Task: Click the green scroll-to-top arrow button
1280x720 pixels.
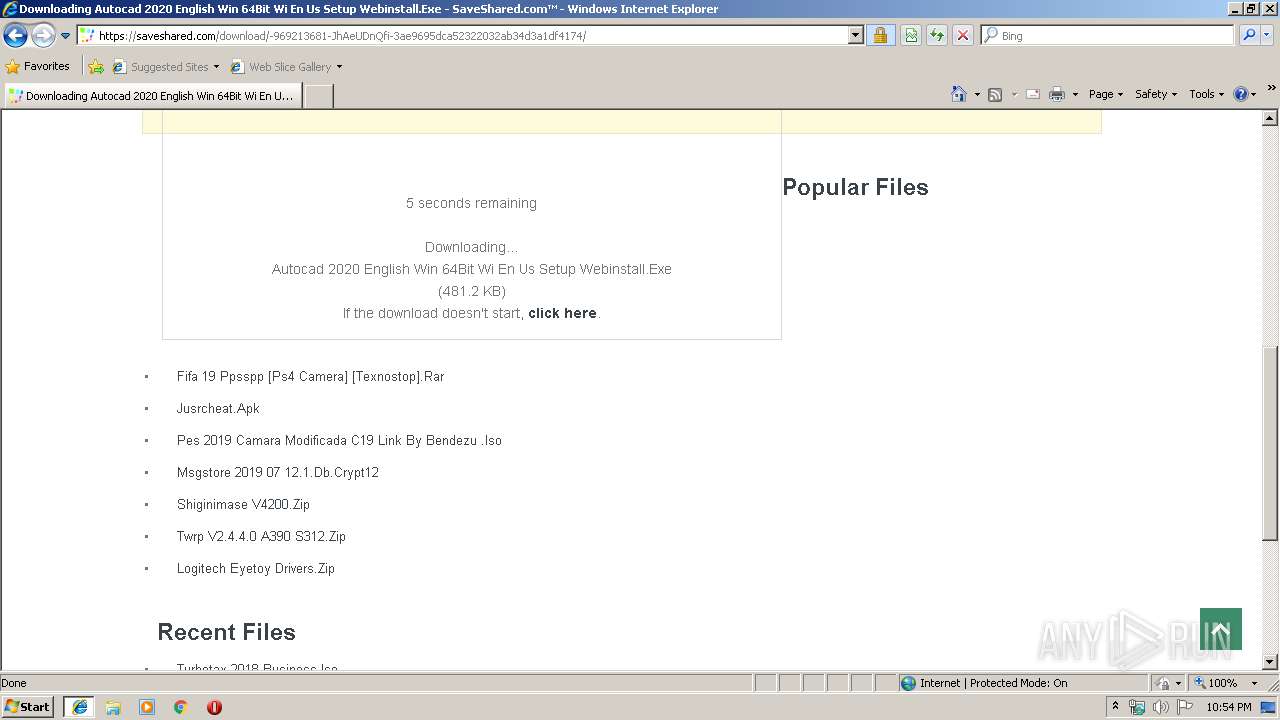Action: pos(1220,629)
